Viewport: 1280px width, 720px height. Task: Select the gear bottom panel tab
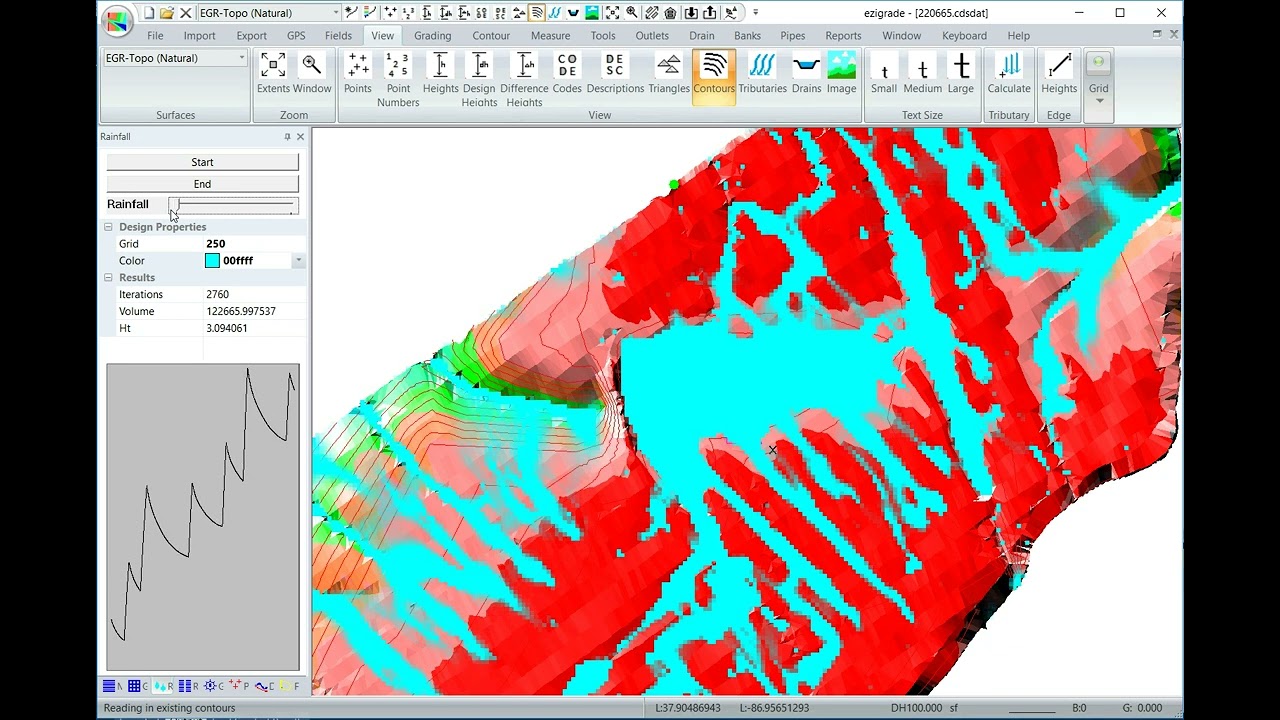point(213,686)
